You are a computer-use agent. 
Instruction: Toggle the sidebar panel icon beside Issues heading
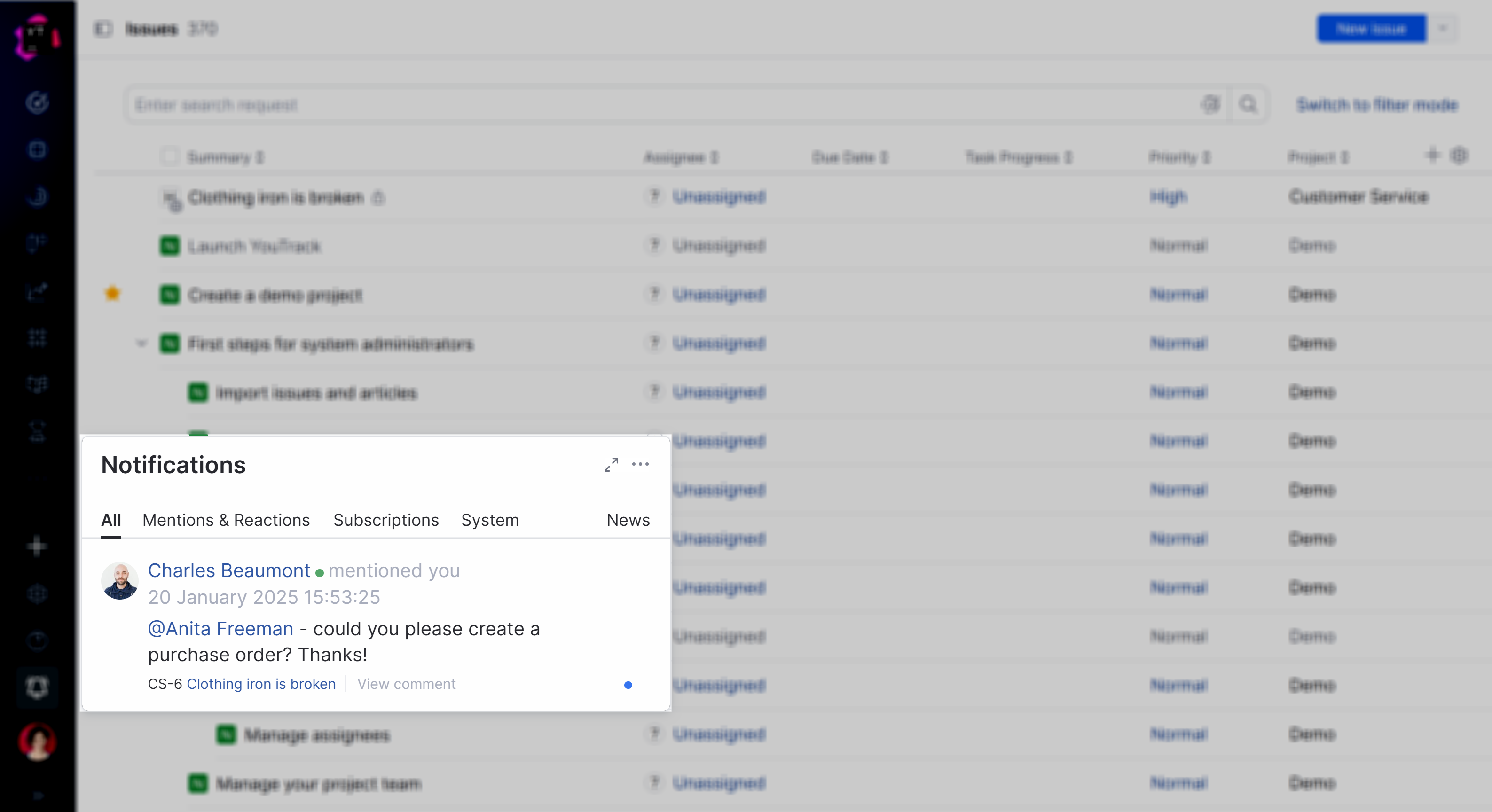pyautogui.click(x=103, y=28)
